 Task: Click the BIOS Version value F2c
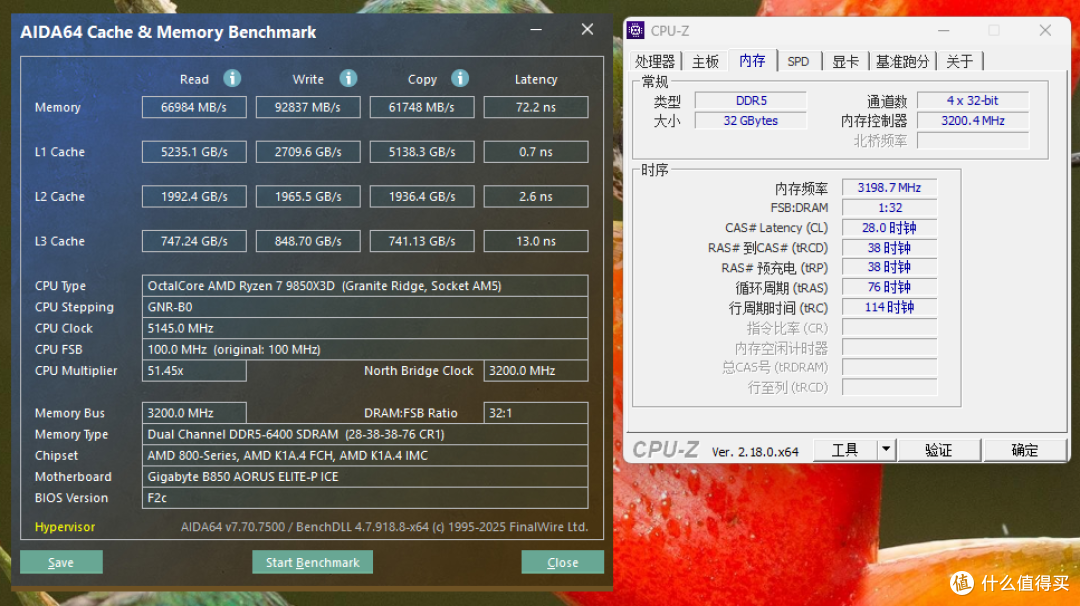[365, 498]
